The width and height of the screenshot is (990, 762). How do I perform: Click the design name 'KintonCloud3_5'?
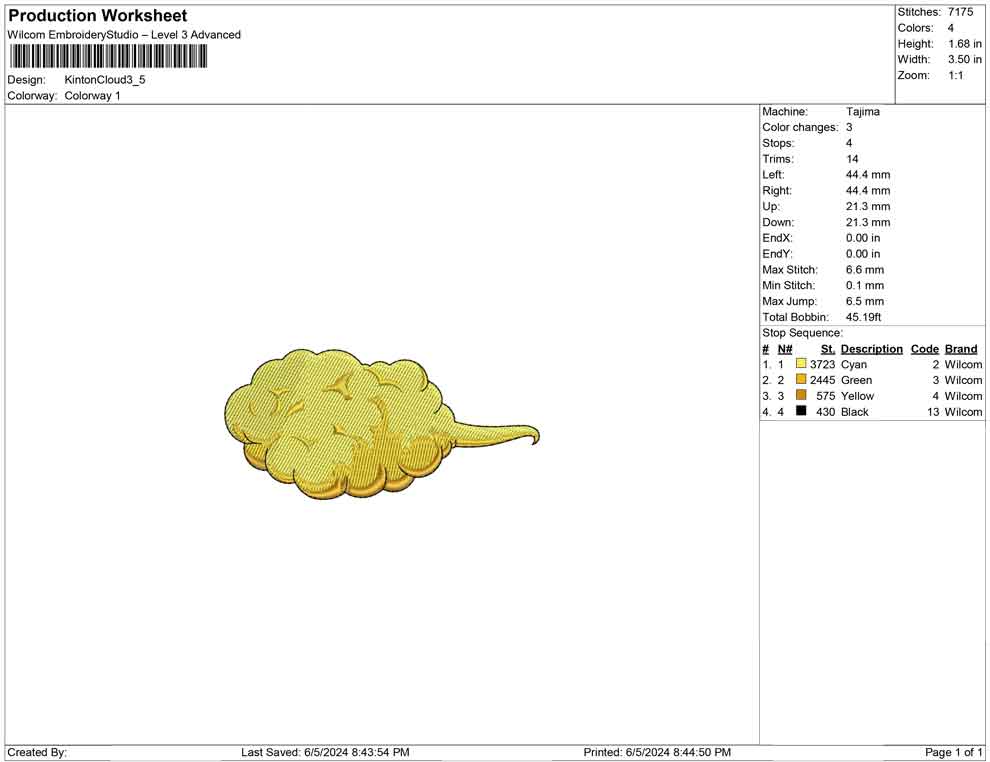point(105,80)
